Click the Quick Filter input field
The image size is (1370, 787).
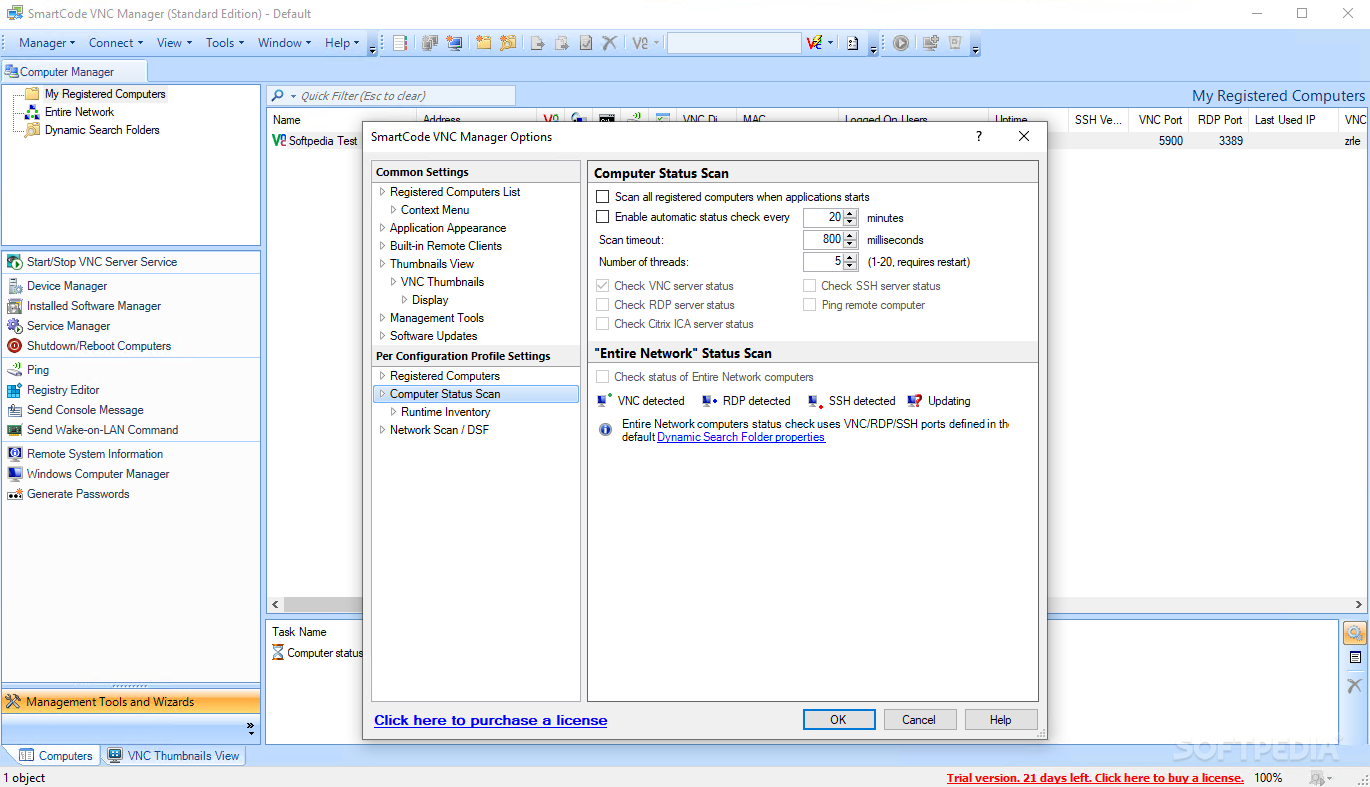406,96
